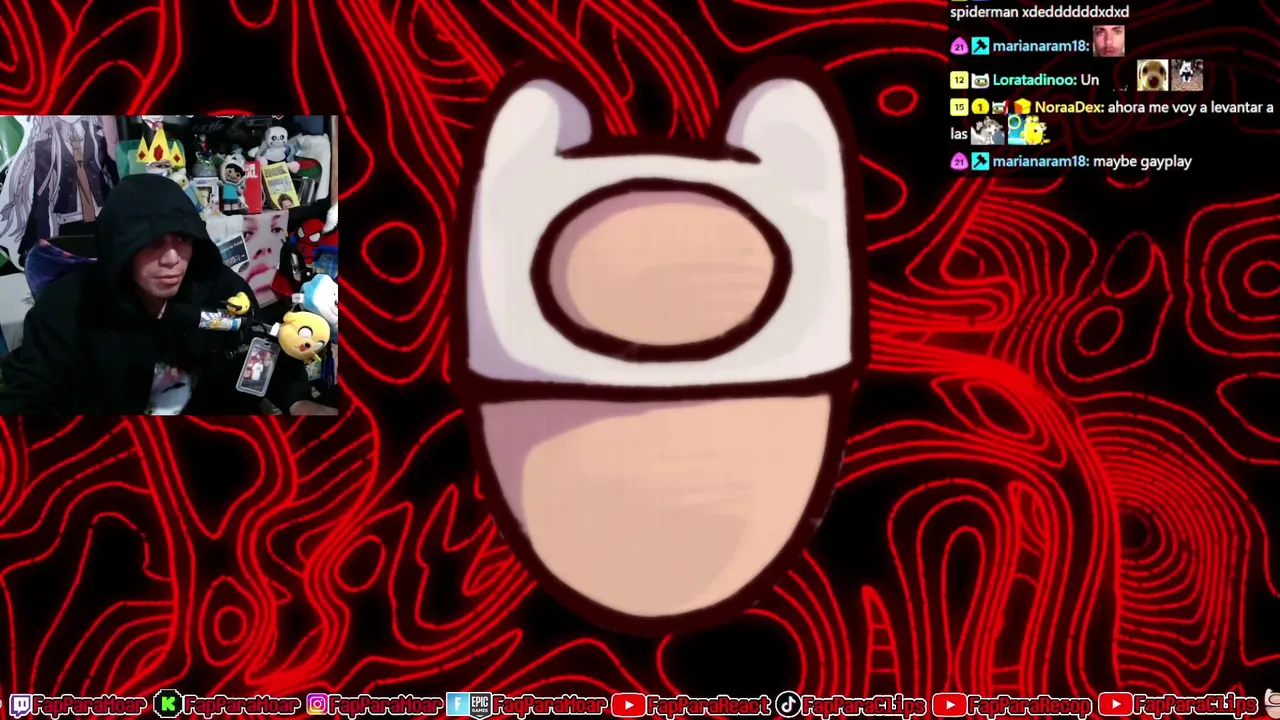
Task: Click the FapParaMoar handle beside the Kick logo
Action: tap(241, 705)
